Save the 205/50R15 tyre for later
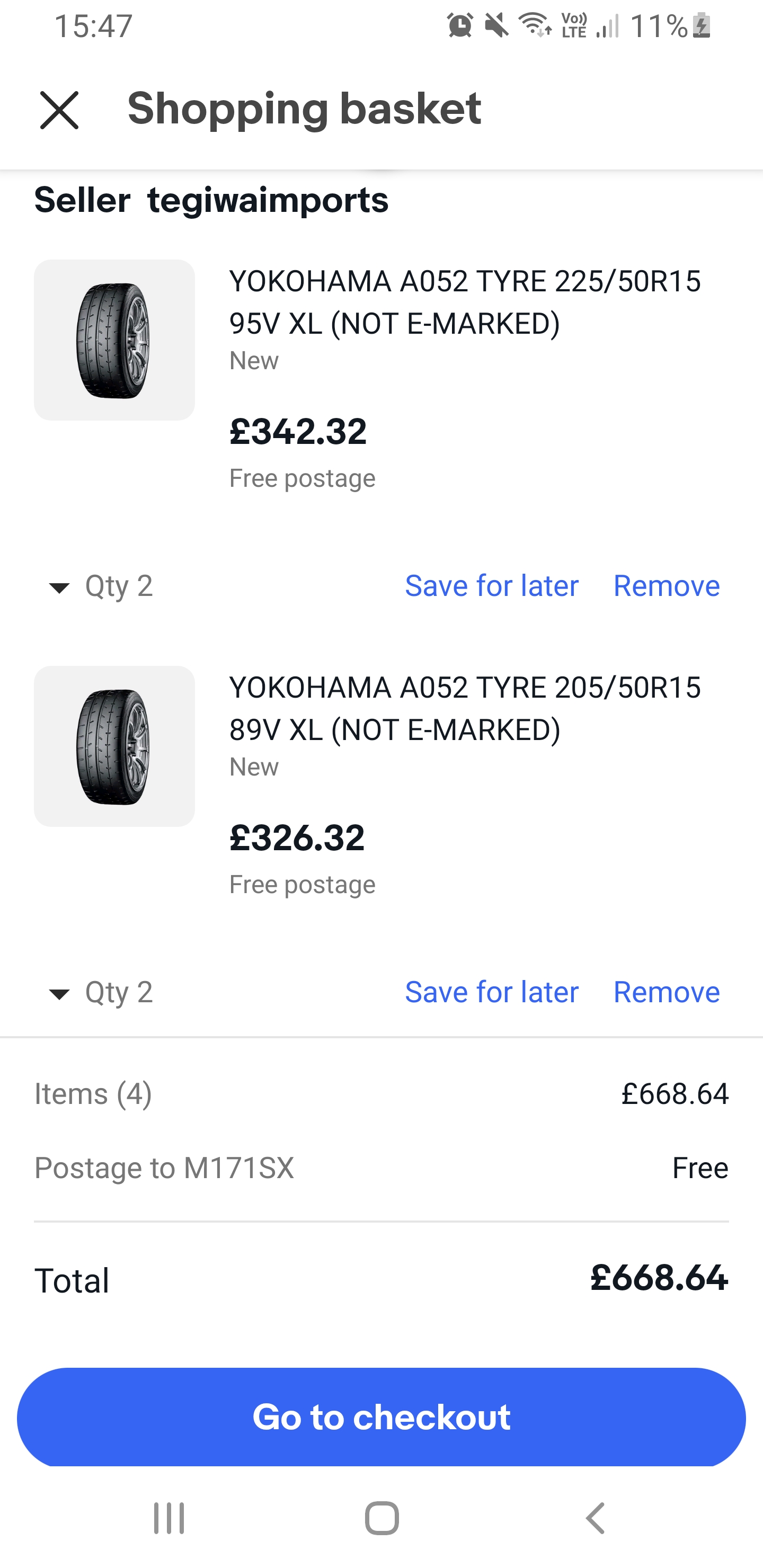The image size is (763, 1568). coord(491,992)
